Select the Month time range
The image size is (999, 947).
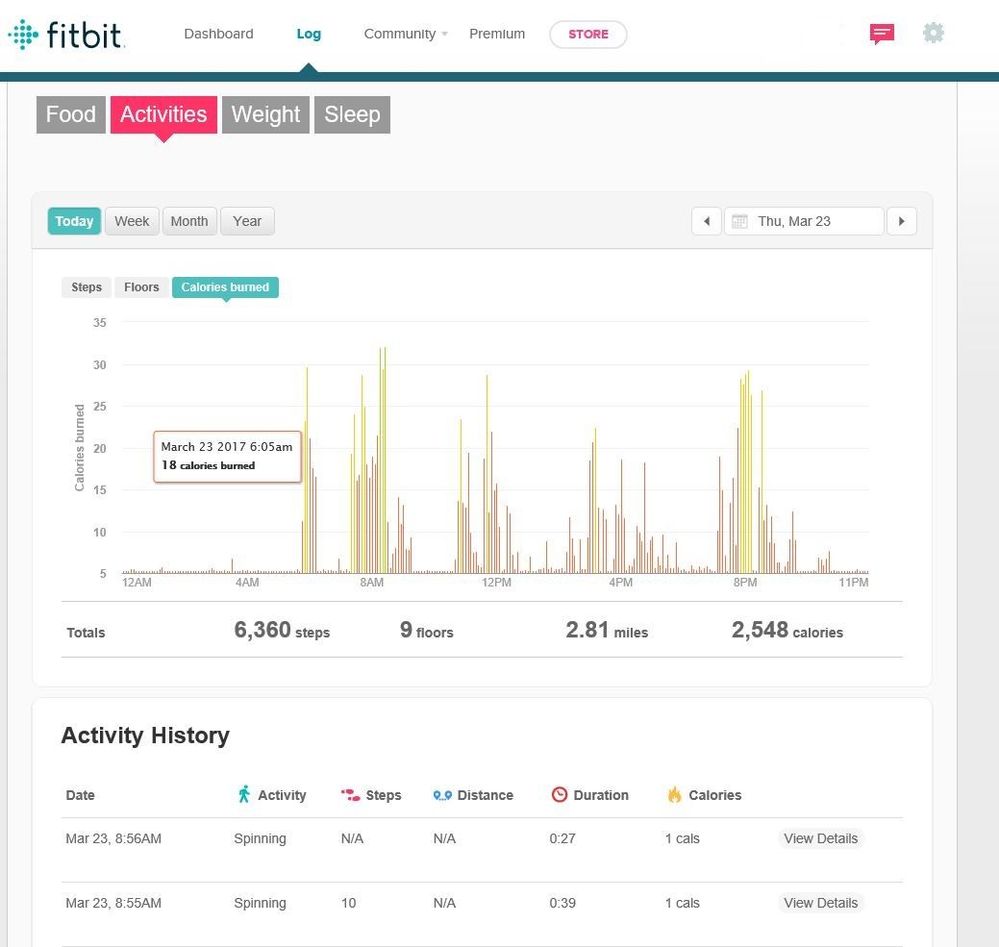tap(189, 221)
